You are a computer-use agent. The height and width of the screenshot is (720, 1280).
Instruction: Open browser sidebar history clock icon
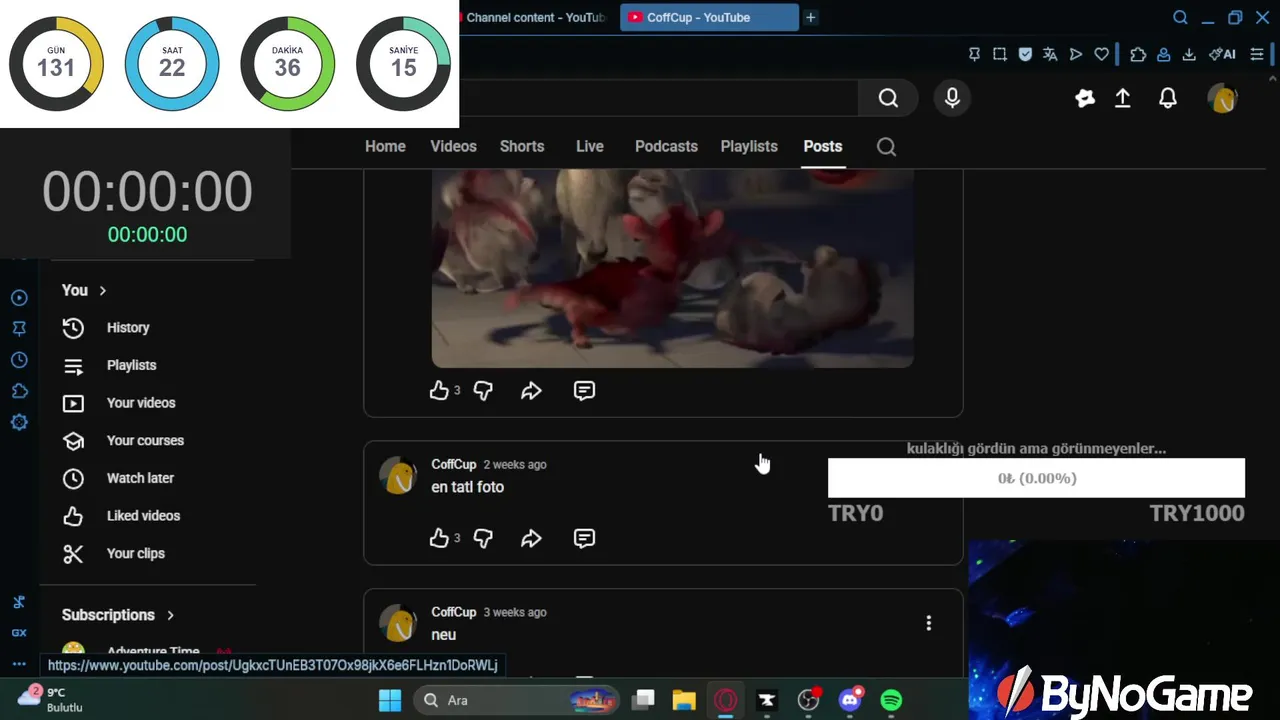tap(19, 360)
